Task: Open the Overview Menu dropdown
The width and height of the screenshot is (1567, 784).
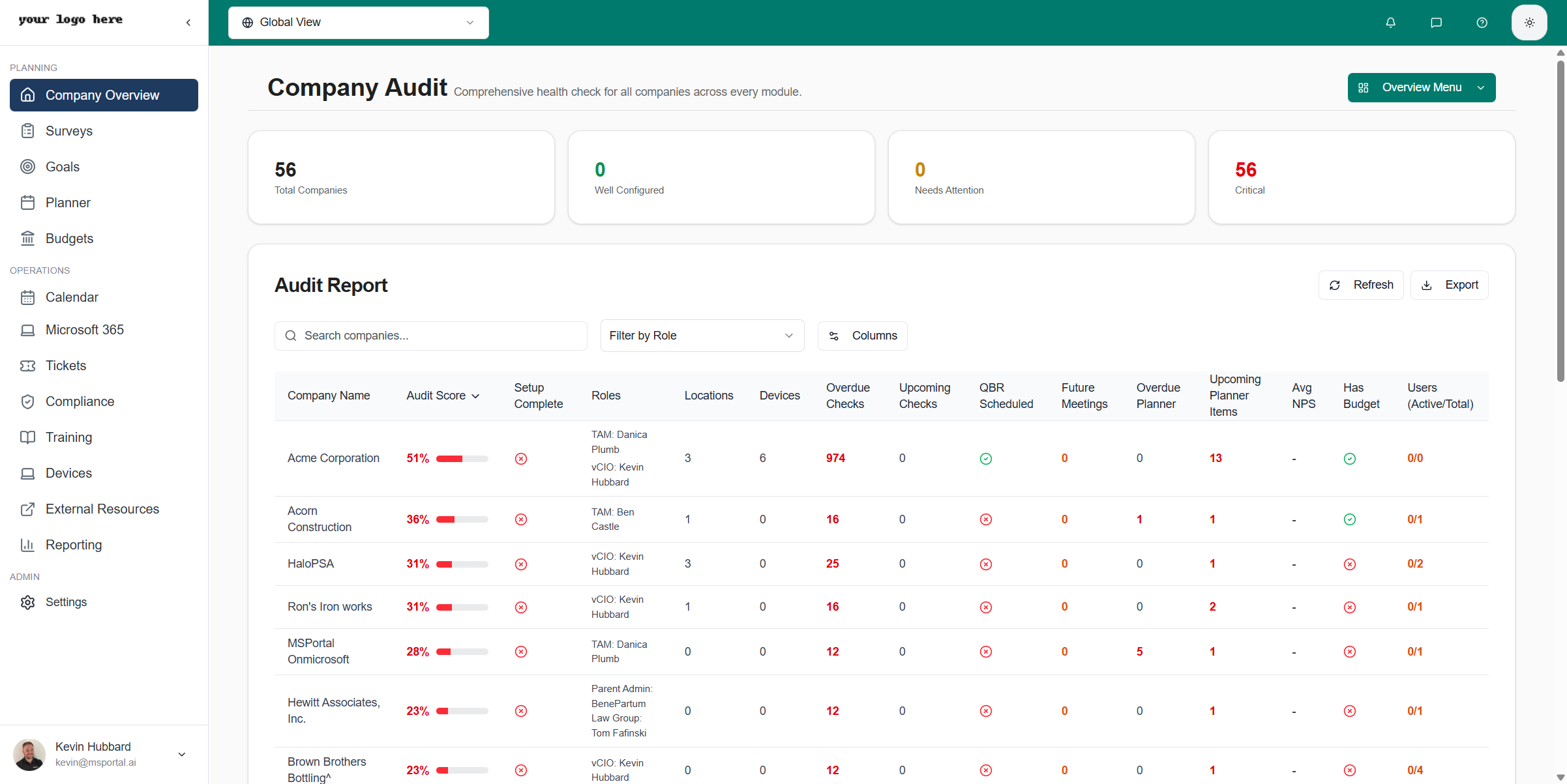Action: (1422, 87)
